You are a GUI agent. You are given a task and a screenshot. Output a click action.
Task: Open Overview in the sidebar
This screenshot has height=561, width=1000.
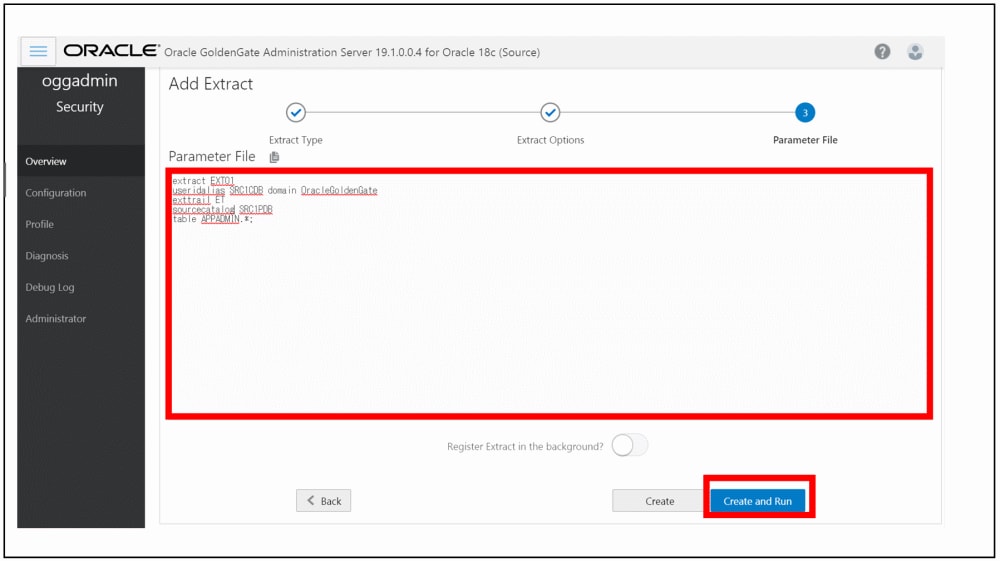[x=81, y=161]
